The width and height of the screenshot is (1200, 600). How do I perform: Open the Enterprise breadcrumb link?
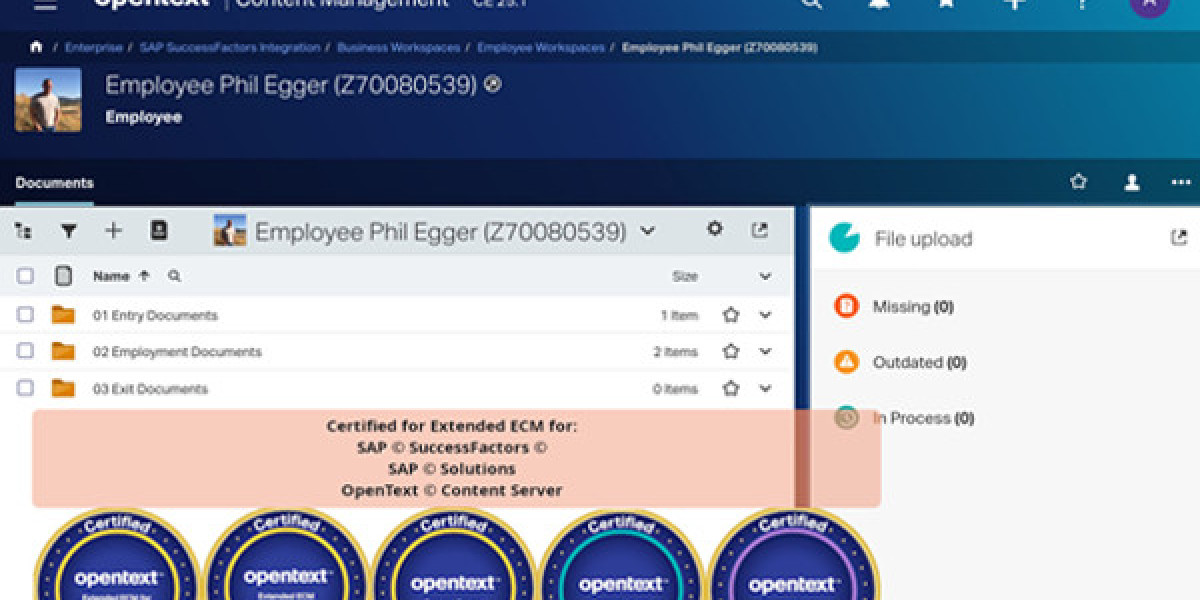pos(94,47)
